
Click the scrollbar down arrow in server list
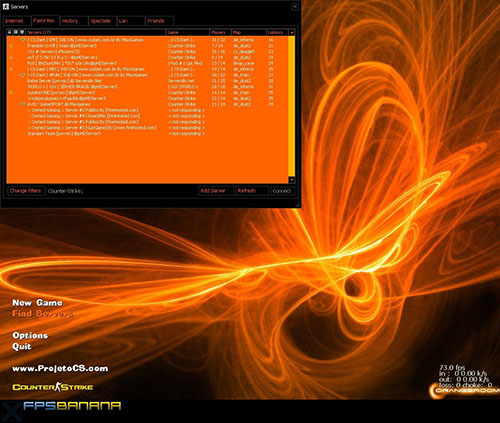click(292, 180)
